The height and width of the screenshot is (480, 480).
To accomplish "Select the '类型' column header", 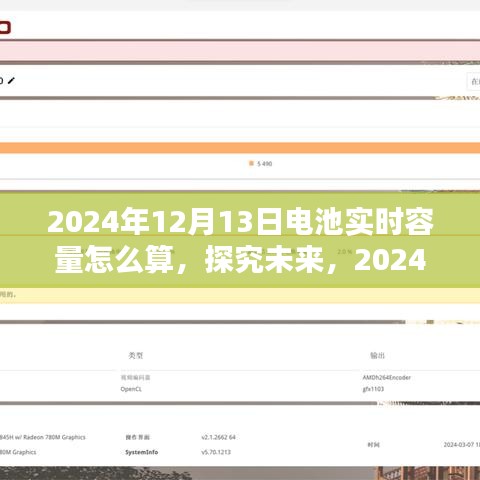I will coord(136,355).
